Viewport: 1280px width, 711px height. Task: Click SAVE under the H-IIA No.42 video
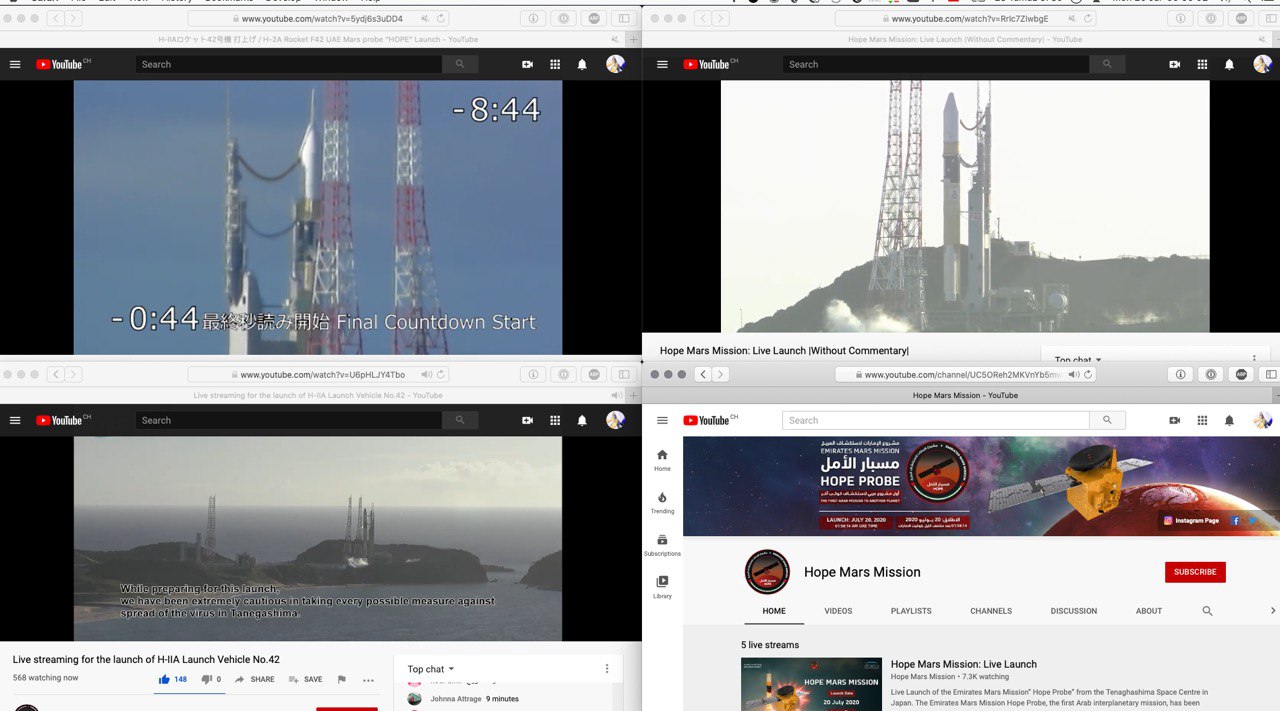[x=305, y=679]
